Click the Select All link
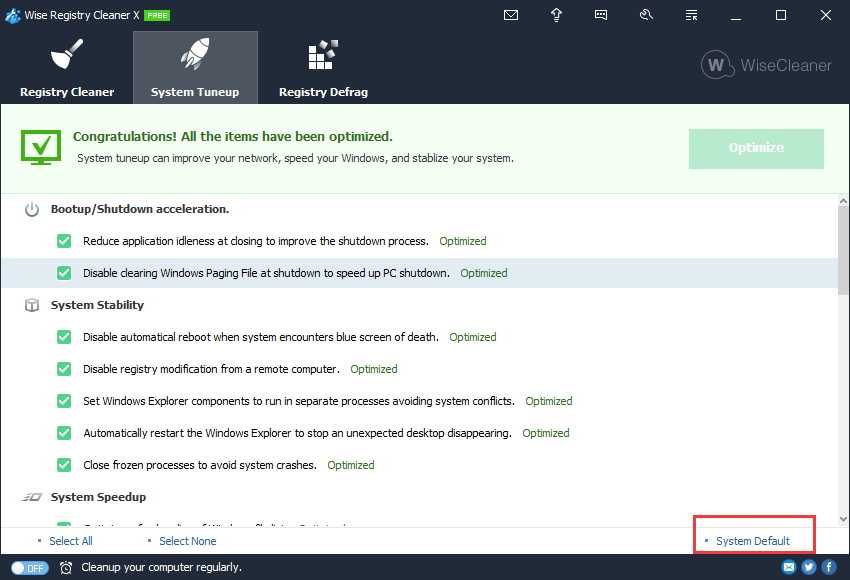The image size is (850, 580). tap(70, 541)
